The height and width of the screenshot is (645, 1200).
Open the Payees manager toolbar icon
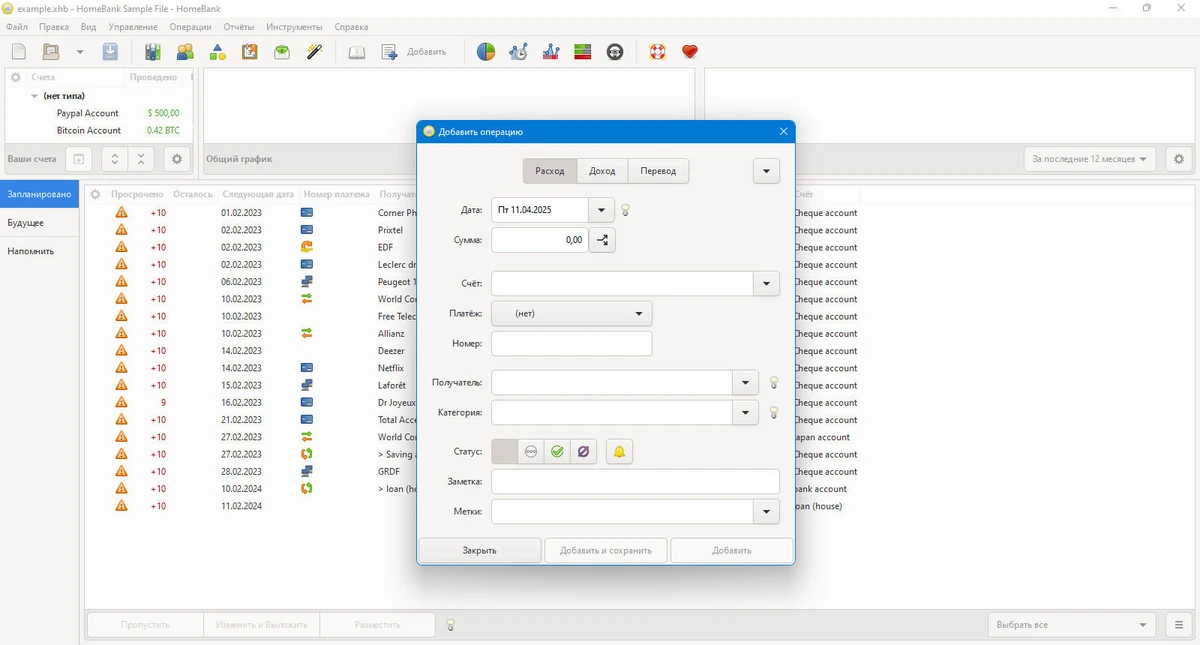(x=185, y=52)
